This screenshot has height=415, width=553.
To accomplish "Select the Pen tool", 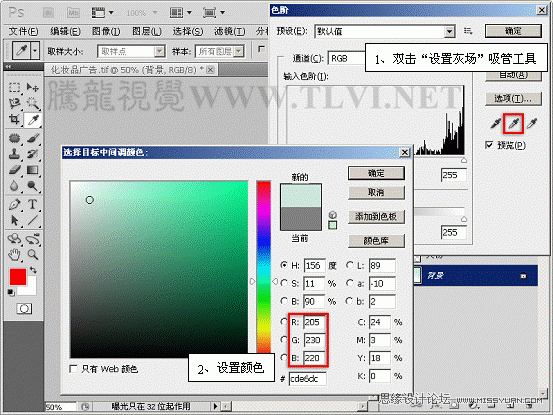I will click(x=15, y=205).
